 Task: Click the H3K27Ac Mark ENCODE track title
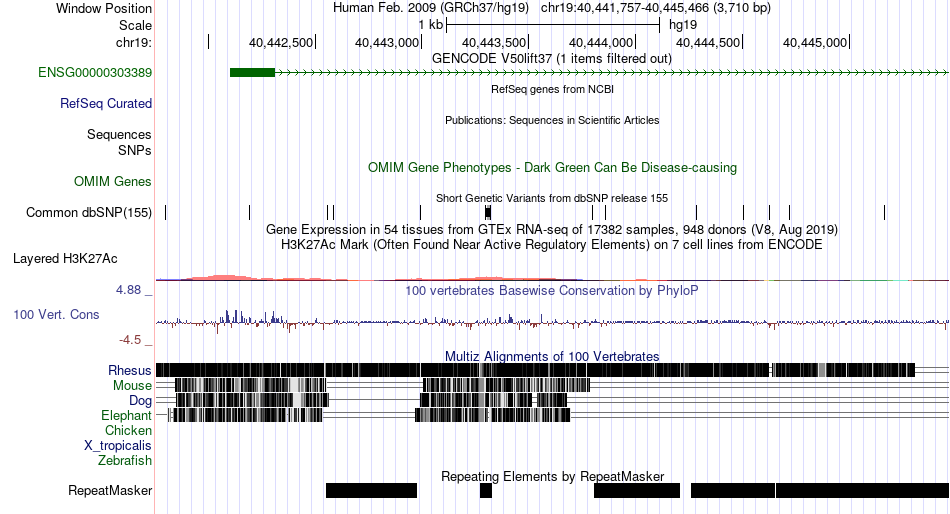[x=552, y=245]
